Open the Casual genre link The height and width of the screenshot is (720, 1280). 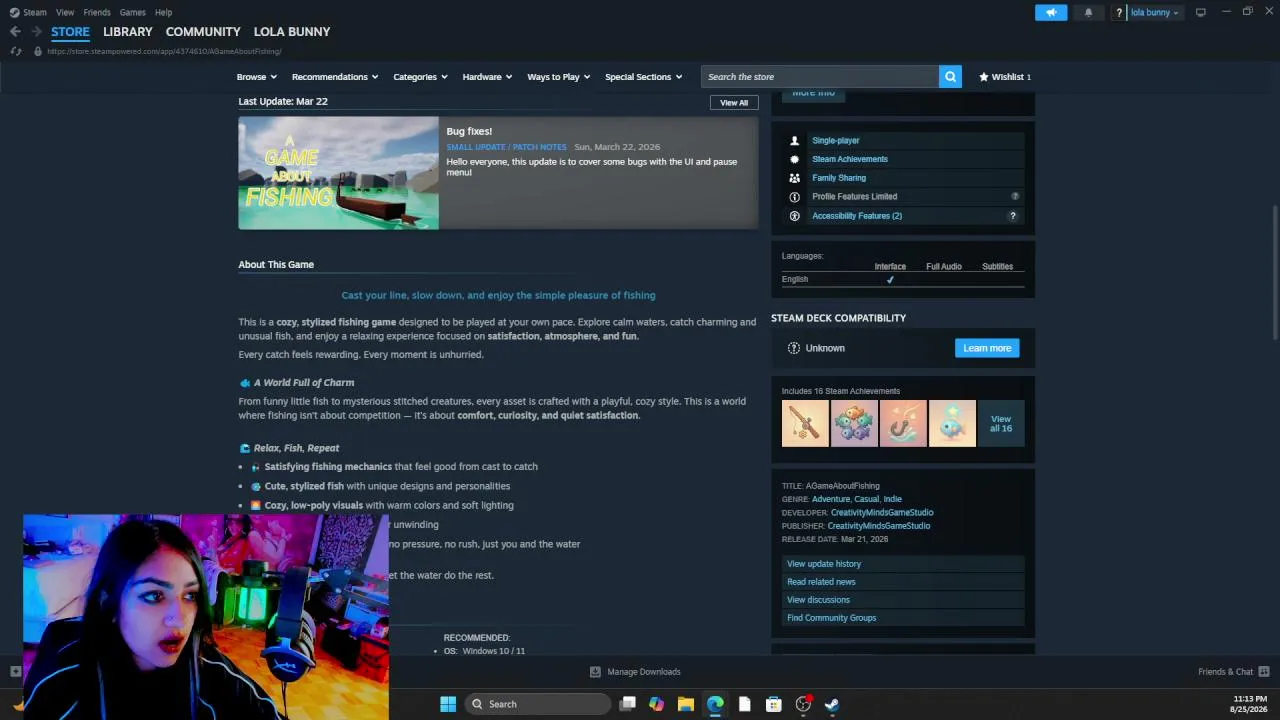866,499
